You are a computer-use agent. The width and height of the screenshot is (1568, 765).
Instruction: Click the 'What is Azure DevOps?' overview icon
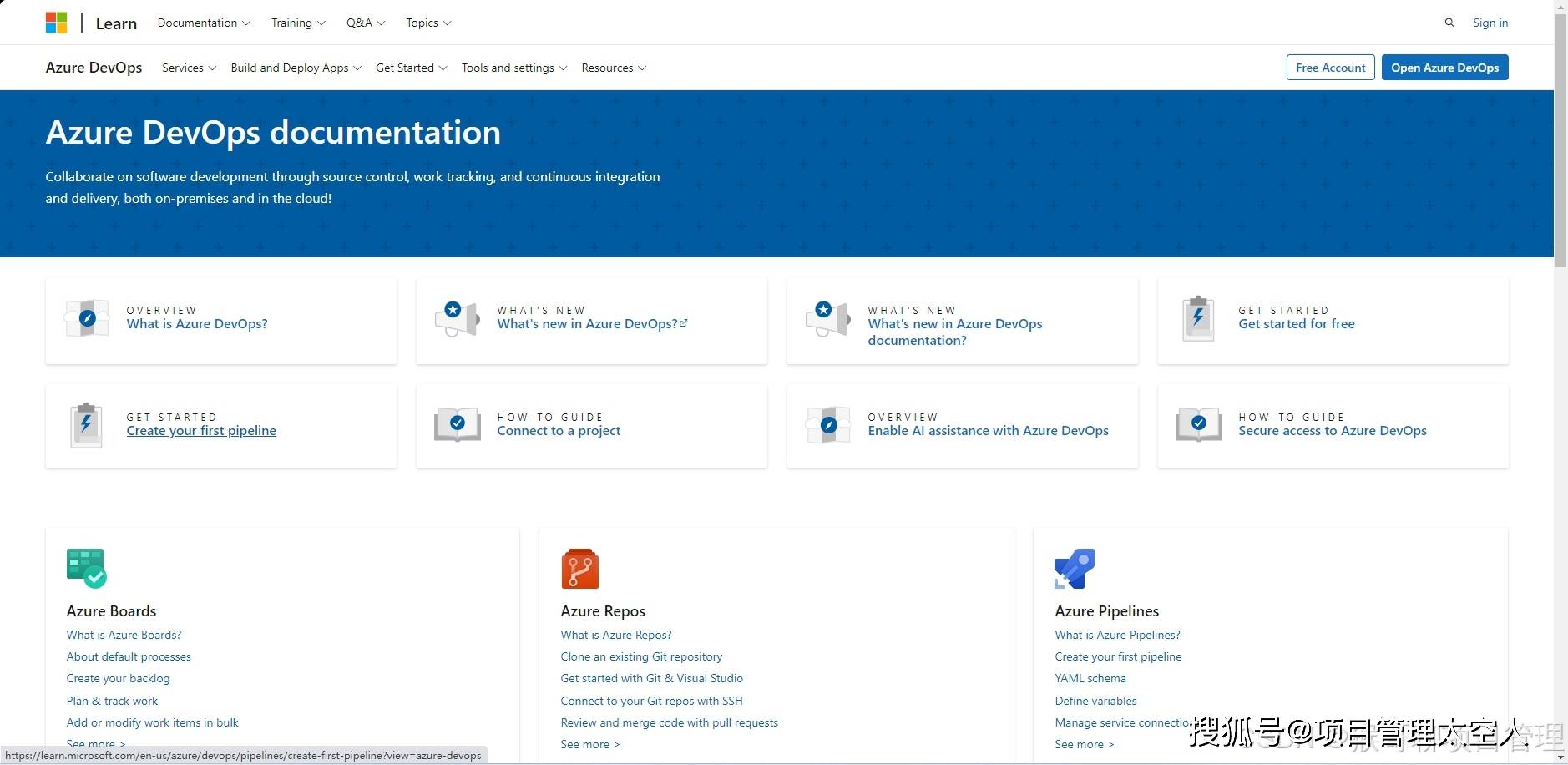[87, 318]
